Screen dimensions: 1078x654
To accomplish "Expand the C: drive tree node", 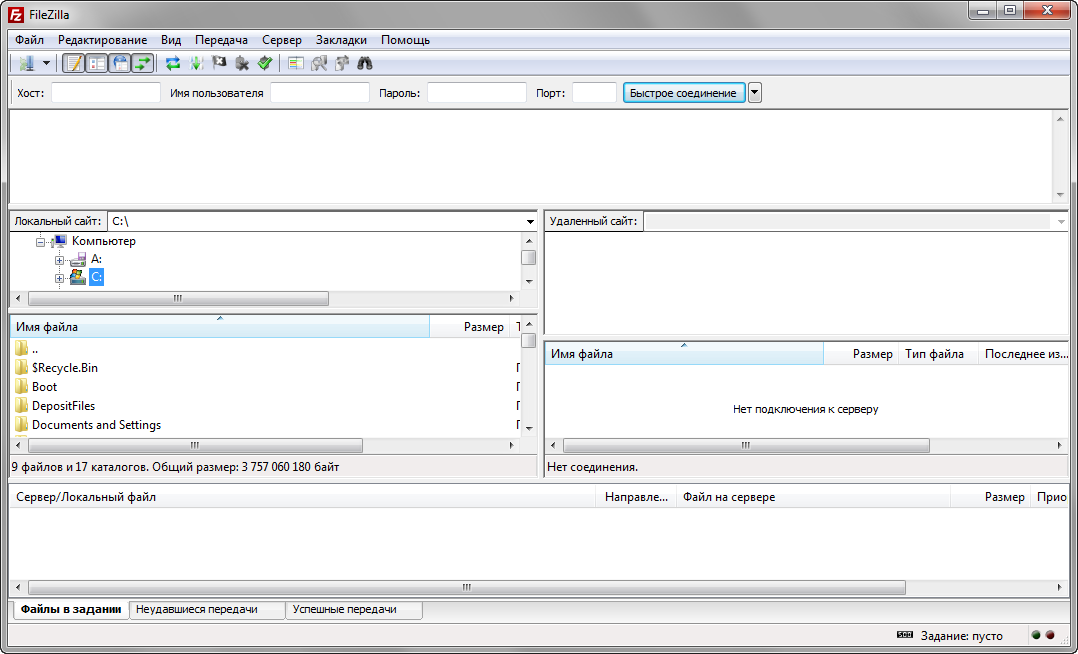I will pos(59,279).
